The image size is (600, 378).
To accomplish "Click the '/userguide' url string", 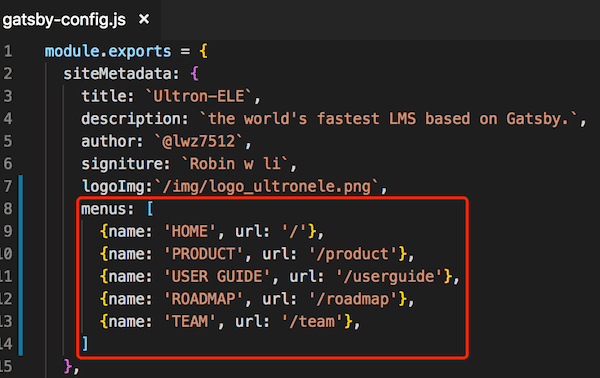I will (x=389, y=276).
